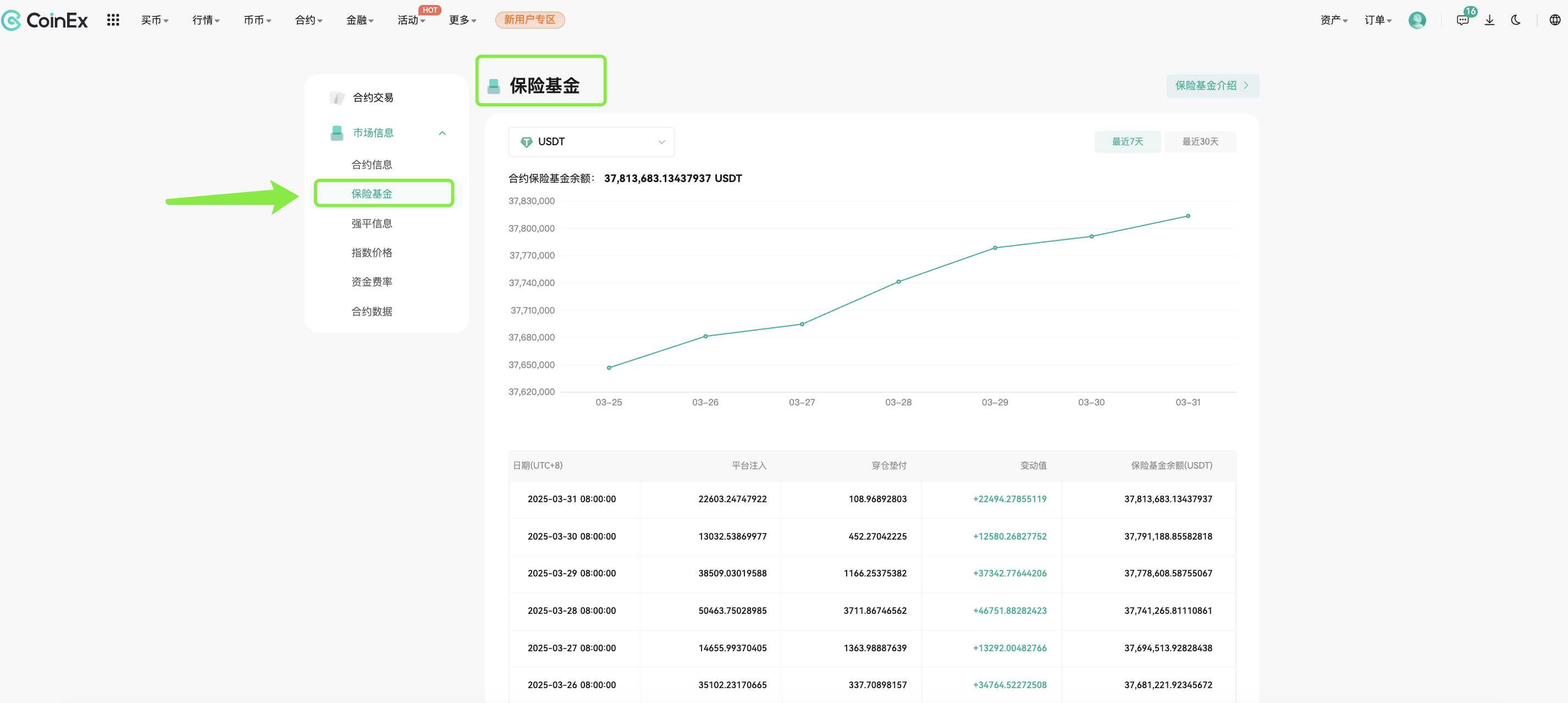Click the 合约交易 sidebar icon
Image resolution: width=1568 pixels, height=703 pixels.
point(336,97)
